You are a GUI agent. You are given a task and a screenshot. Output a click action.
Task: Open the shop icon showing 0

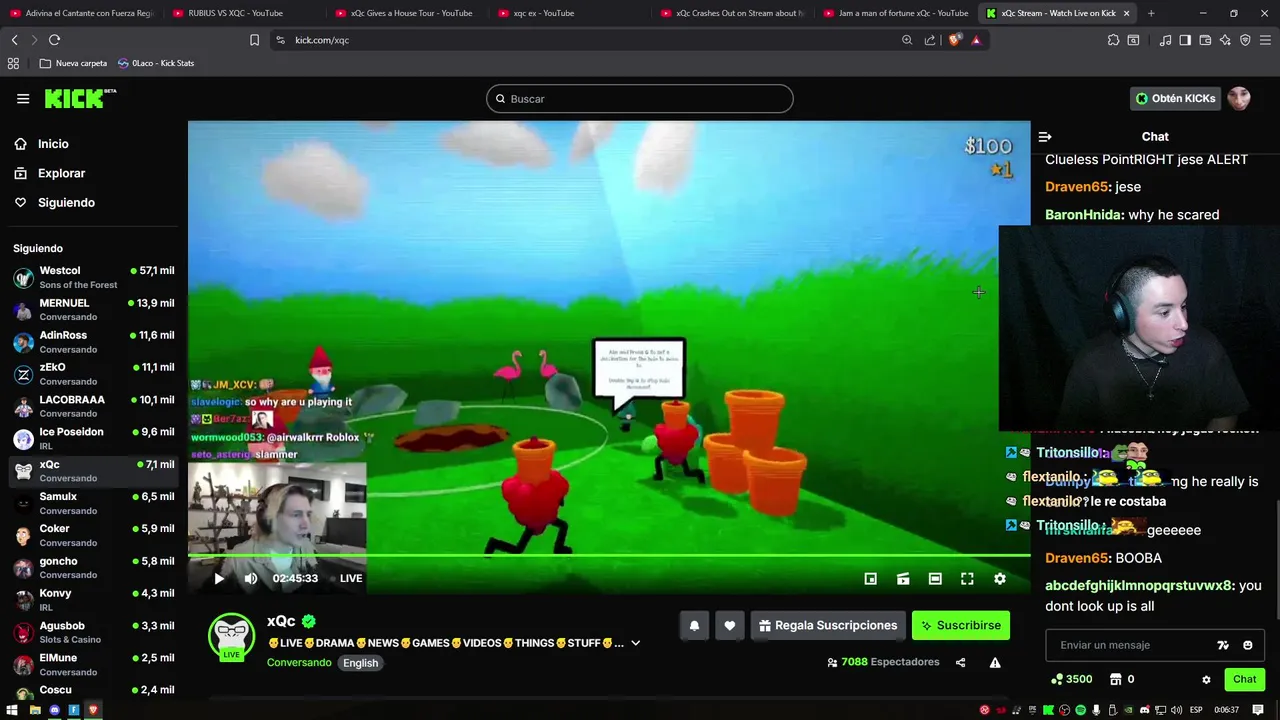[x=1122, y=680]
